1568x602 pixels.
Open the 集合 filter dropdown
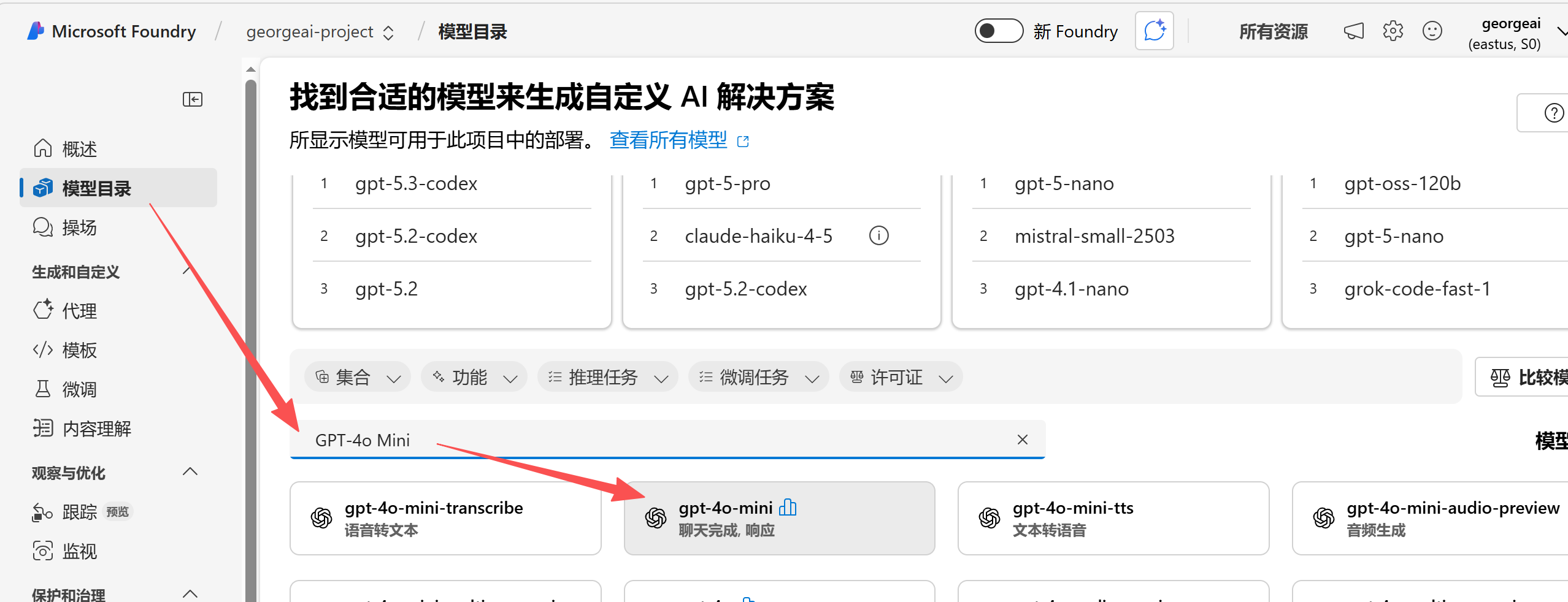358,377
